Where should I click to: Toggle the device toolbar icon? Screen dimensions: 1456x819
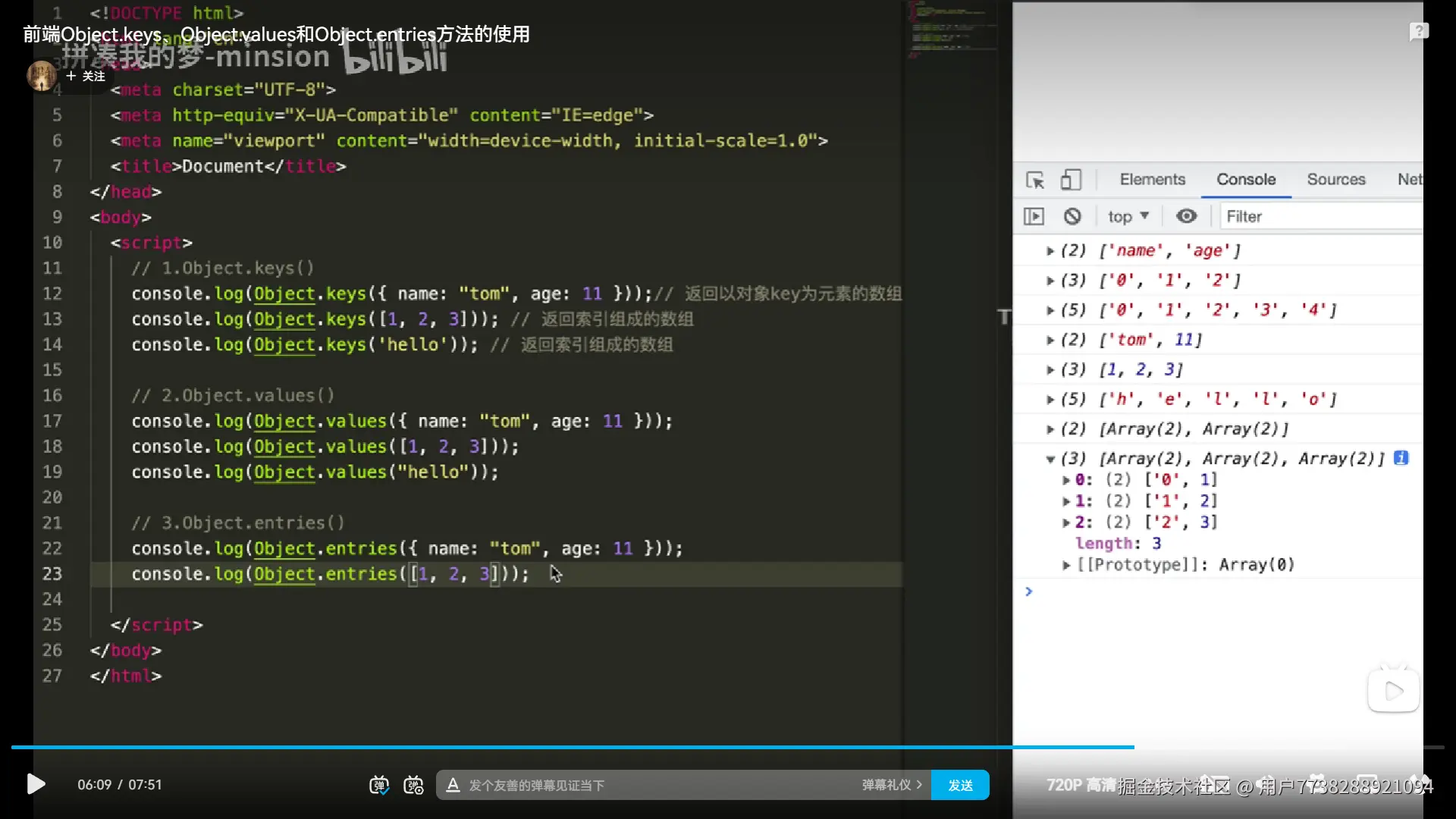pyautogui.click(x=1070, y=180)
